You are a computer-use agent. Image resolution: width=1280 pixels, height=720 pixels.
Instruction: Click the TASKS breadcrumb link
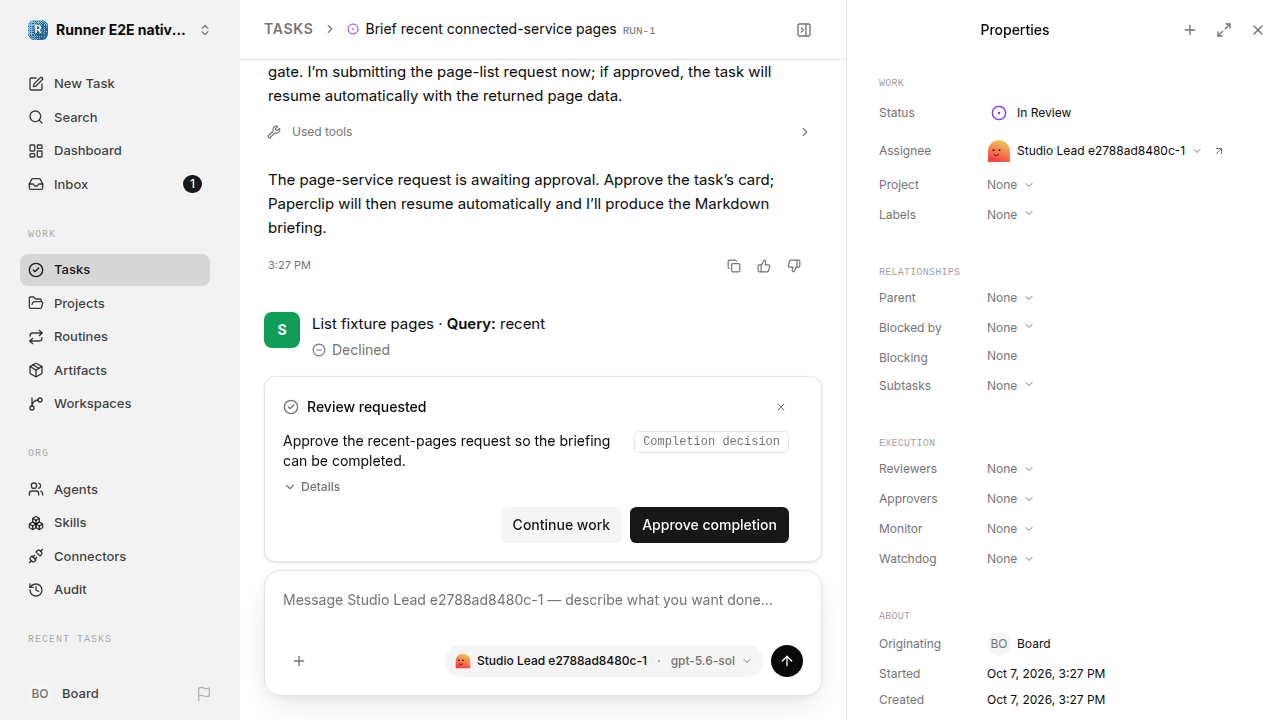point(288,30)
